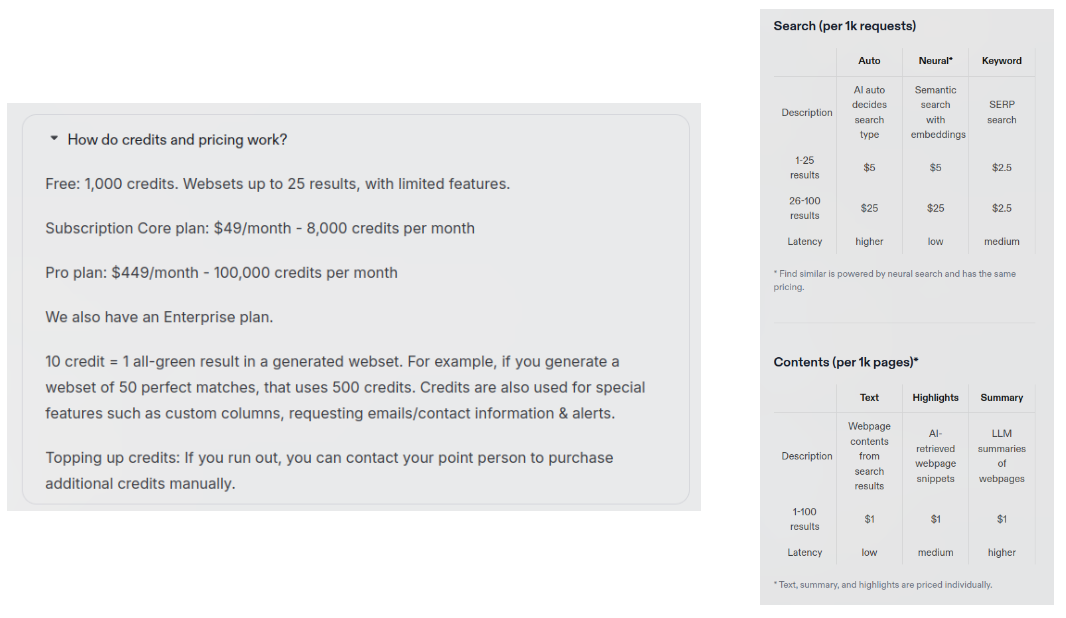Select the Text column header
The height and width of the screenshot is (618, 1066).
(869, 398)
